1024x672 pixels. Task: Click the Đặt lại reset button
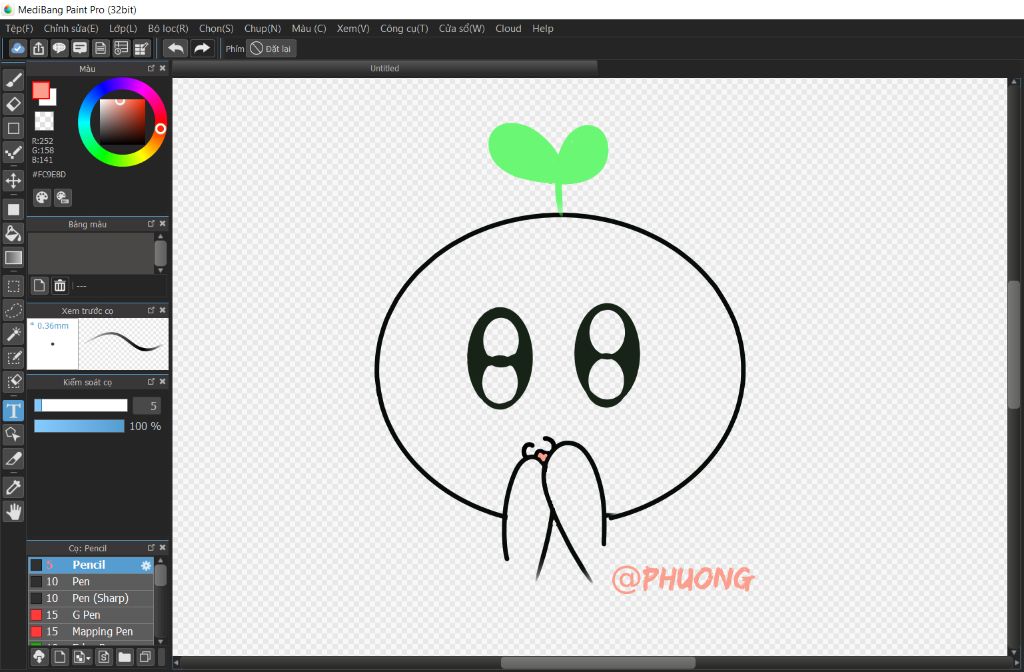[x=271, y=48]
